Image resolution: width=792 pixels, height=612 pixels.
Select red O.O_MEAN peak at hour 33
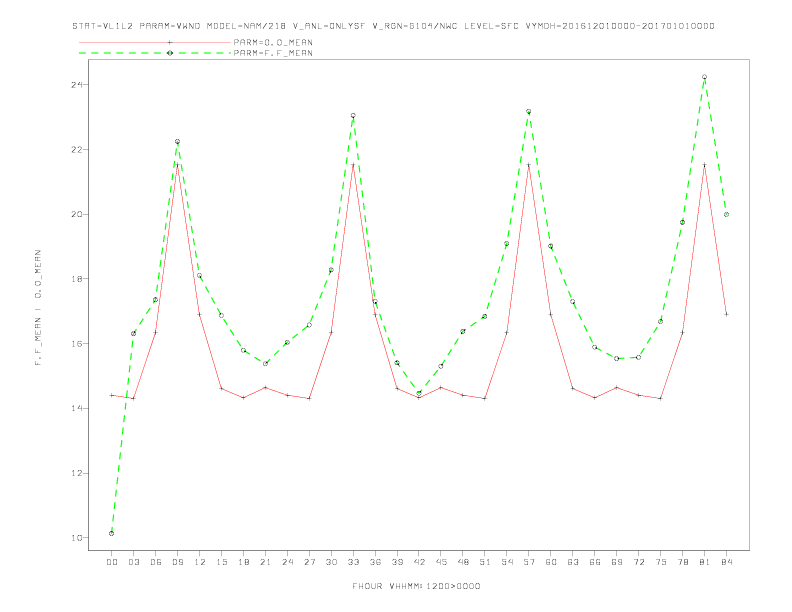click(353, 165)
